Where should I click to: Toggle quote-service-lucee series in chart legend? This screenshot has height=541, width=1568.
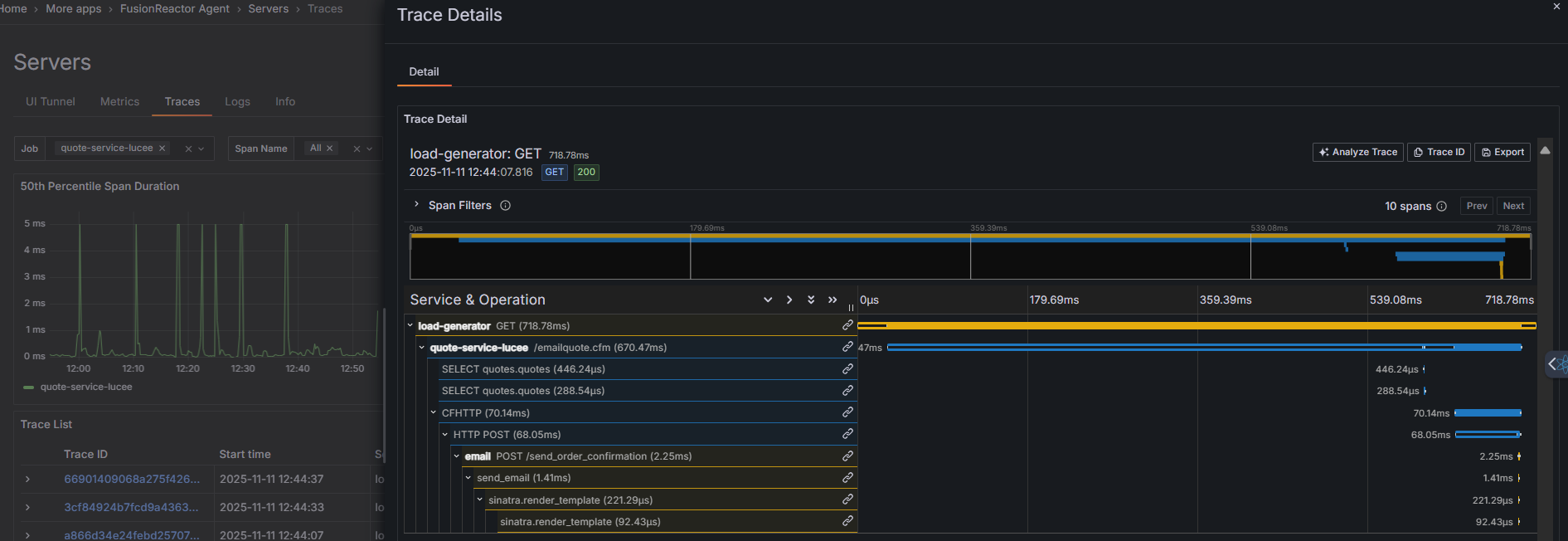click(85, 387)
